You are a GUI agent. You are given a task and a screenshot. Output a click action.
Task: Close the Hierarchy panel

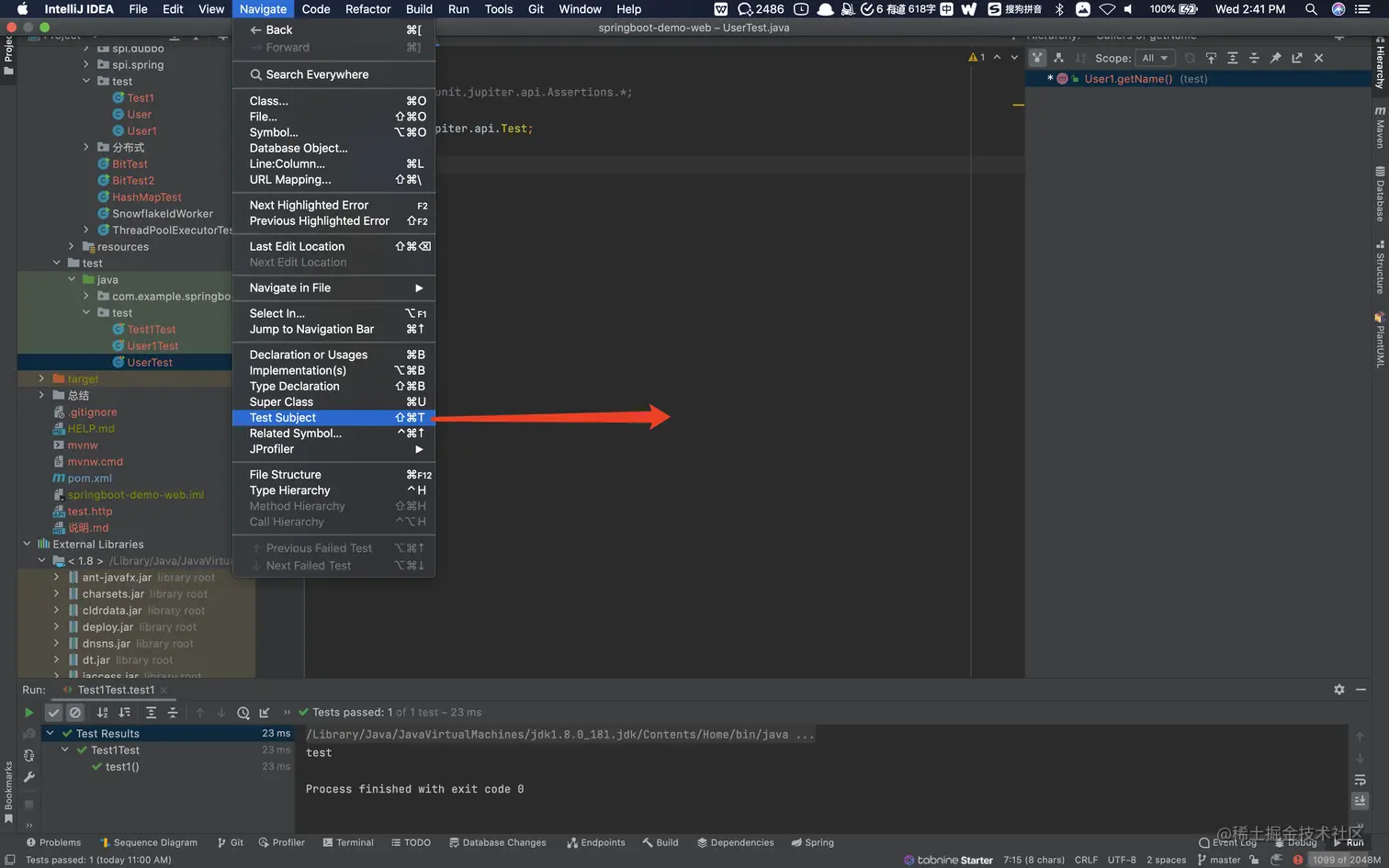click(1318, 58)
